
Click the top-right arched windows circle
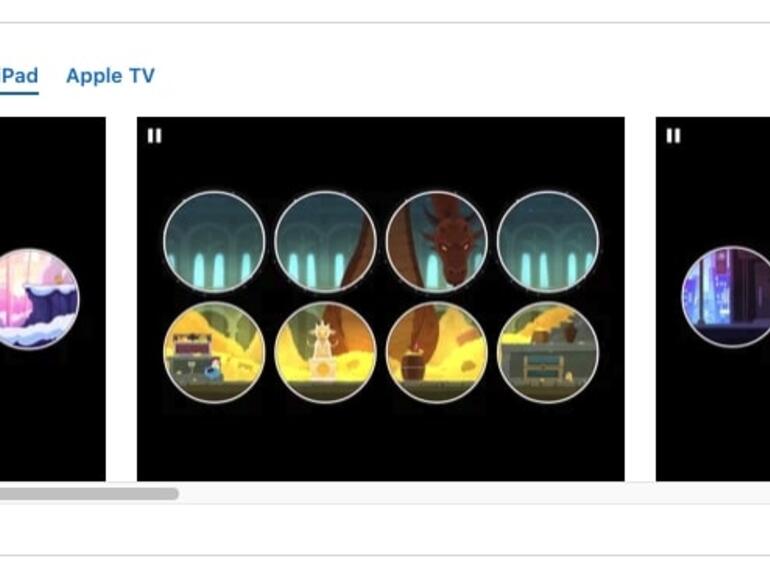(x=548, y=242)
